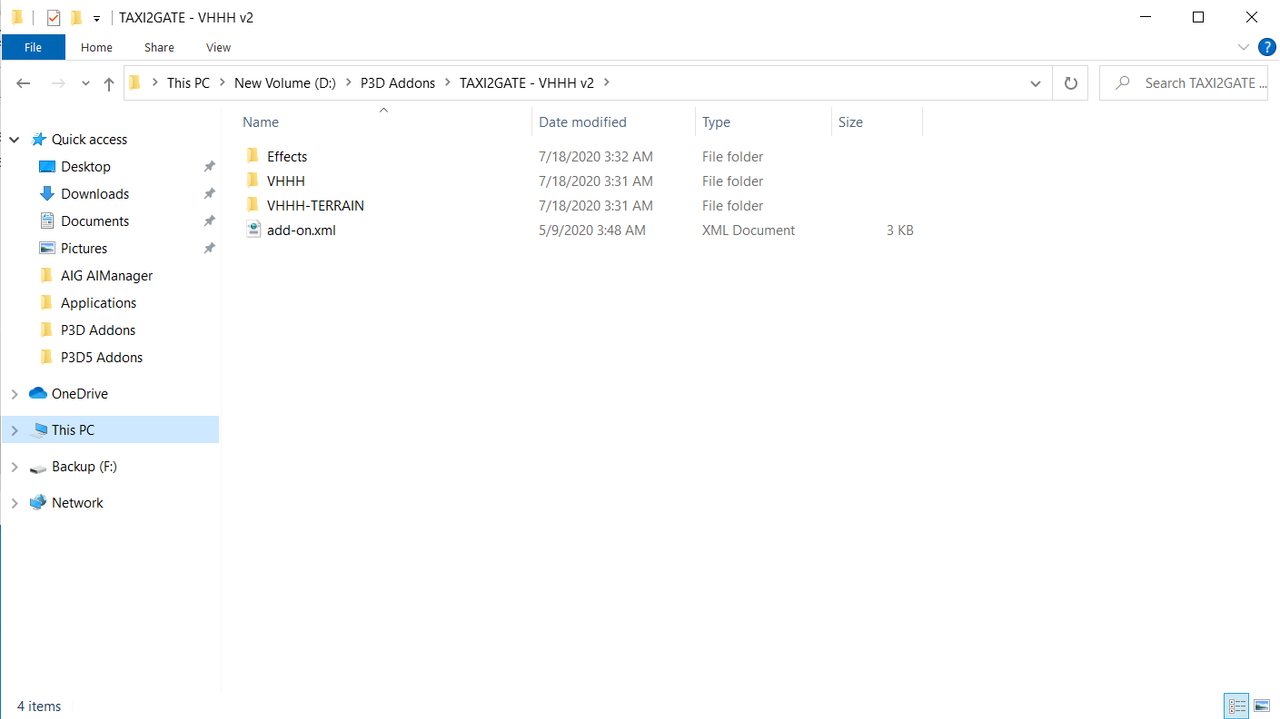This screenshot has width=1280, height=719.
Task: Click the folder icon in the title bar
Action: point(17,17)
